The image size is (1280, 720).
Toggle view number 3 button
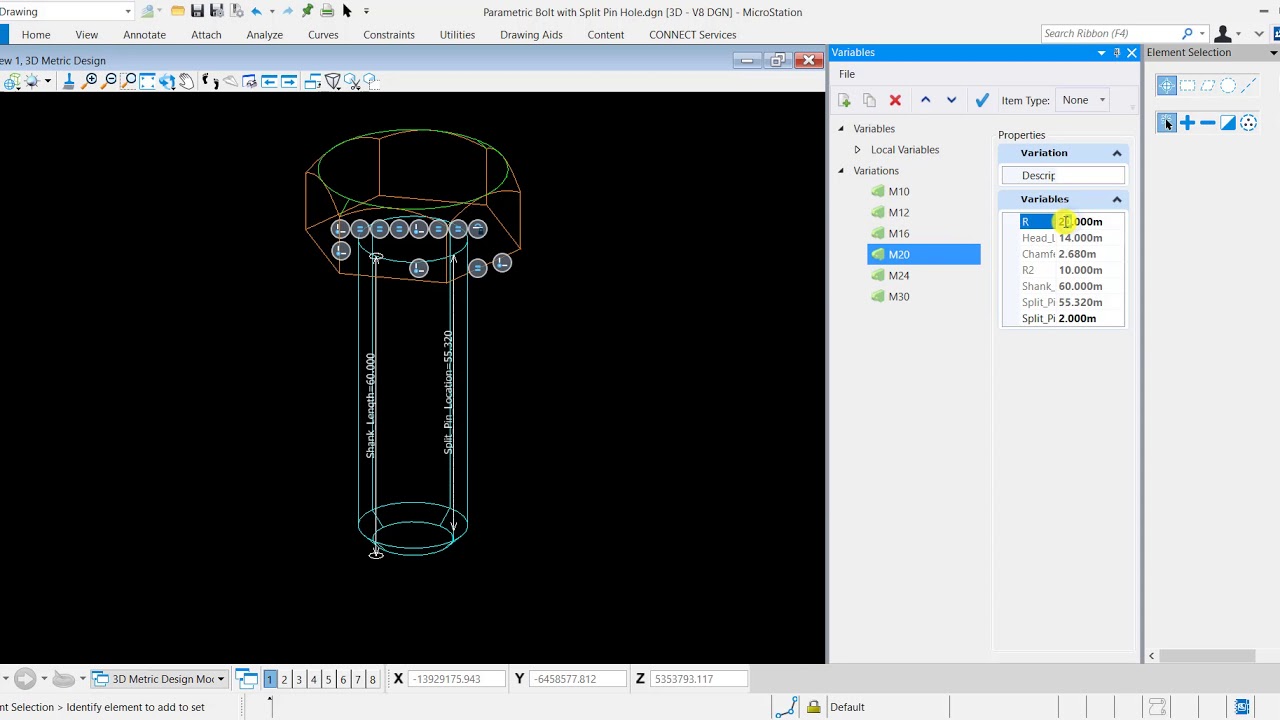(x=299, y=679)
